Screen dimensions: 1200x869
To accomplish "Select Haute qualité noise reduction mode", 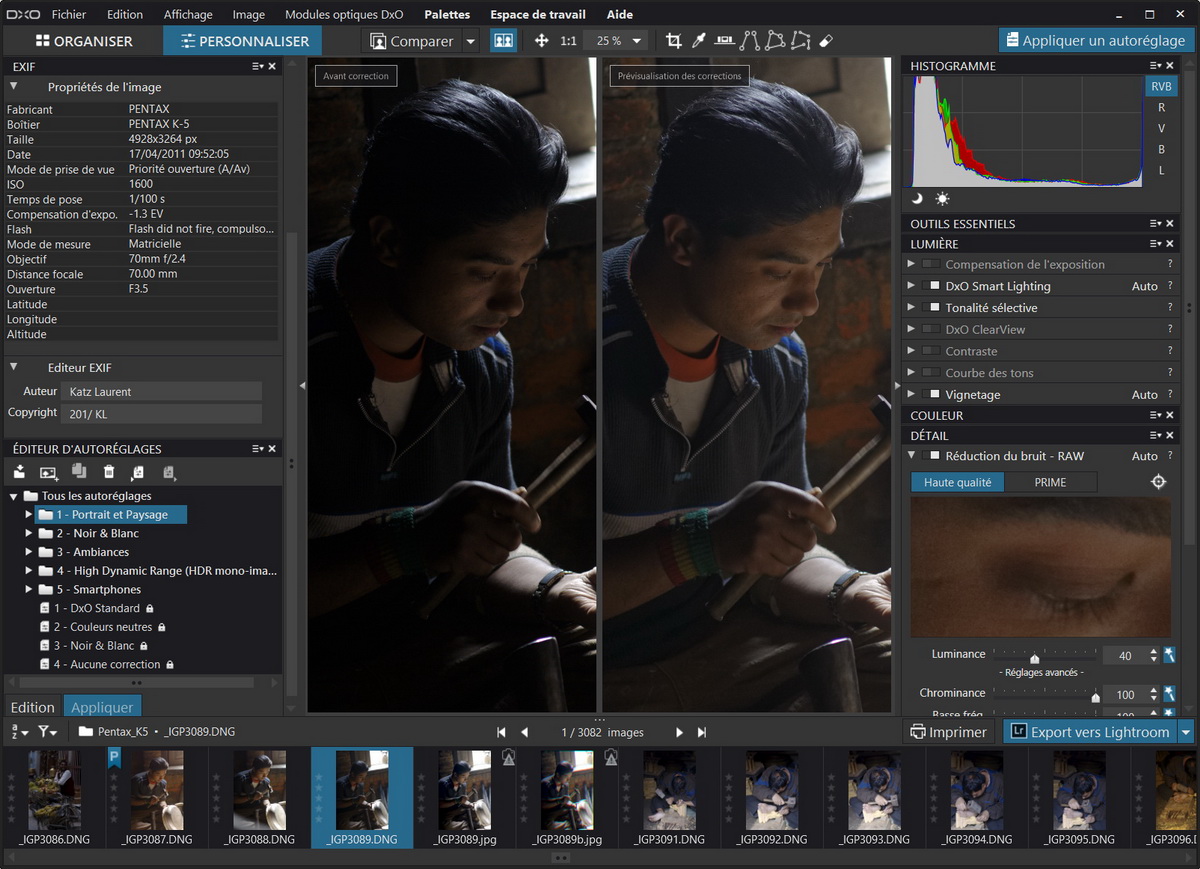I will 957,482.
